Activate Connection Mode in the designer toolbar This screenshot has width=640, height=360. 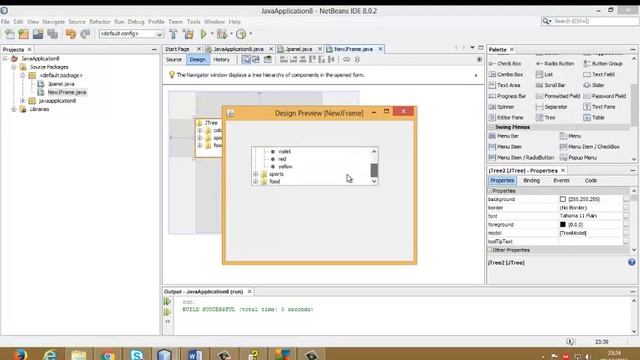pos(256,60)
